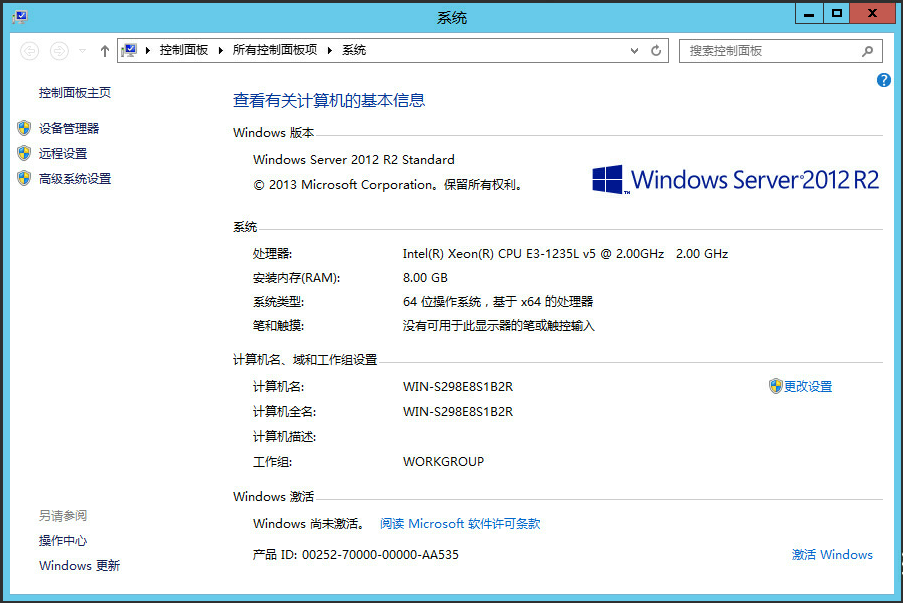903x603 pixels.
Task: Click the UAC shield icon beside 设备管理器
Action: (x=23, y=128)
